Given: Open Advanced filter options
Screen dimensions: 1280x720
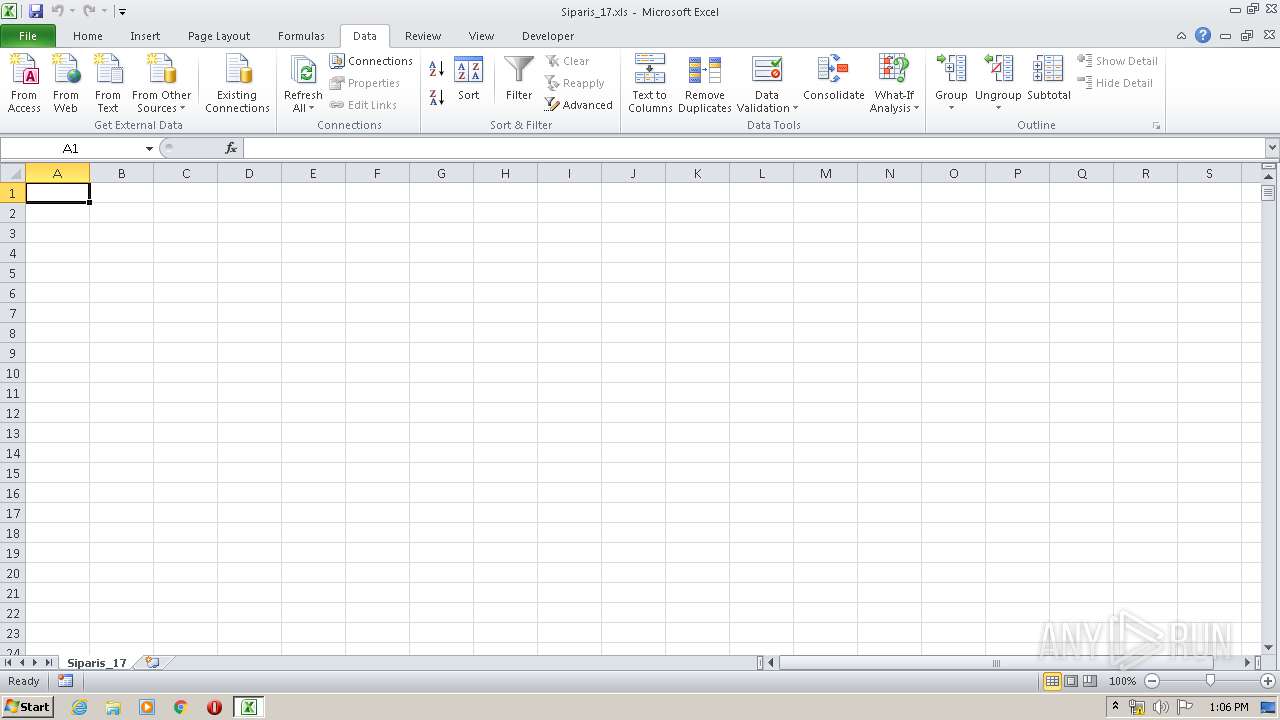Looking at the screenshot, I should point(579,105).
